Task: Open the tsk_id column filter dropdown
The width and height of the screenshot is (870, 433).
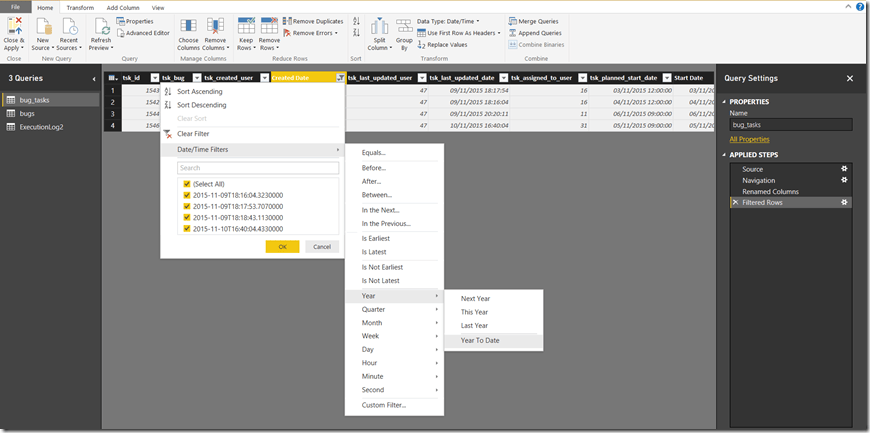Action: [155, 78]
